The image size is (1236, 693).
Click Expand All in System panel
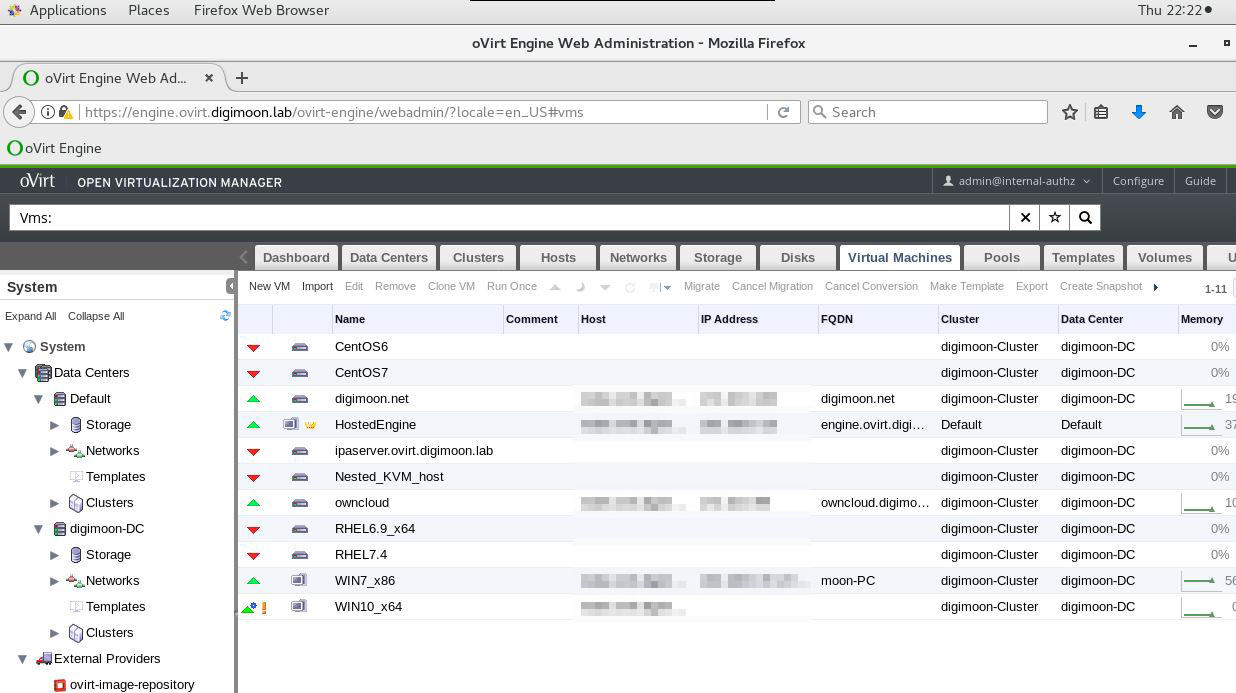click(30, 316)
